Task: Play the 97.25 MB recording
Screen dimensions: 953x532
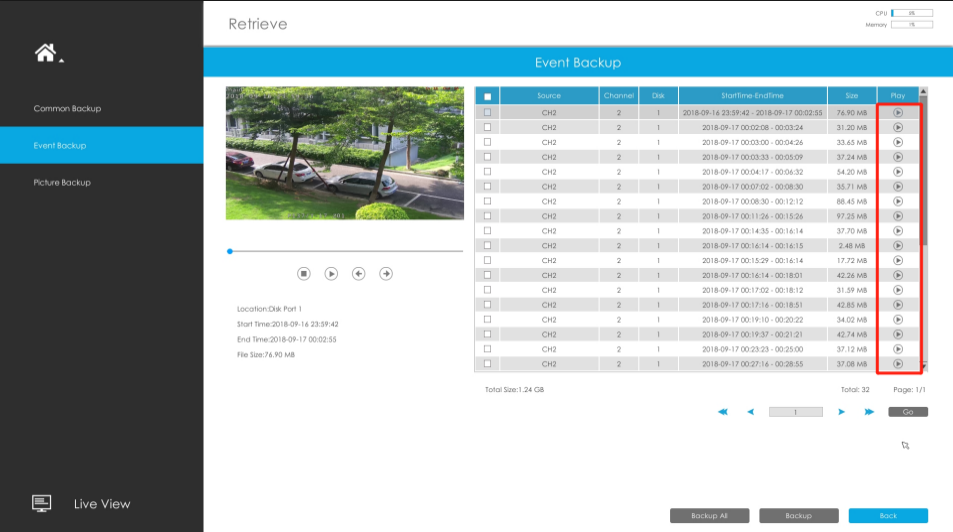Action: point(898,216)
